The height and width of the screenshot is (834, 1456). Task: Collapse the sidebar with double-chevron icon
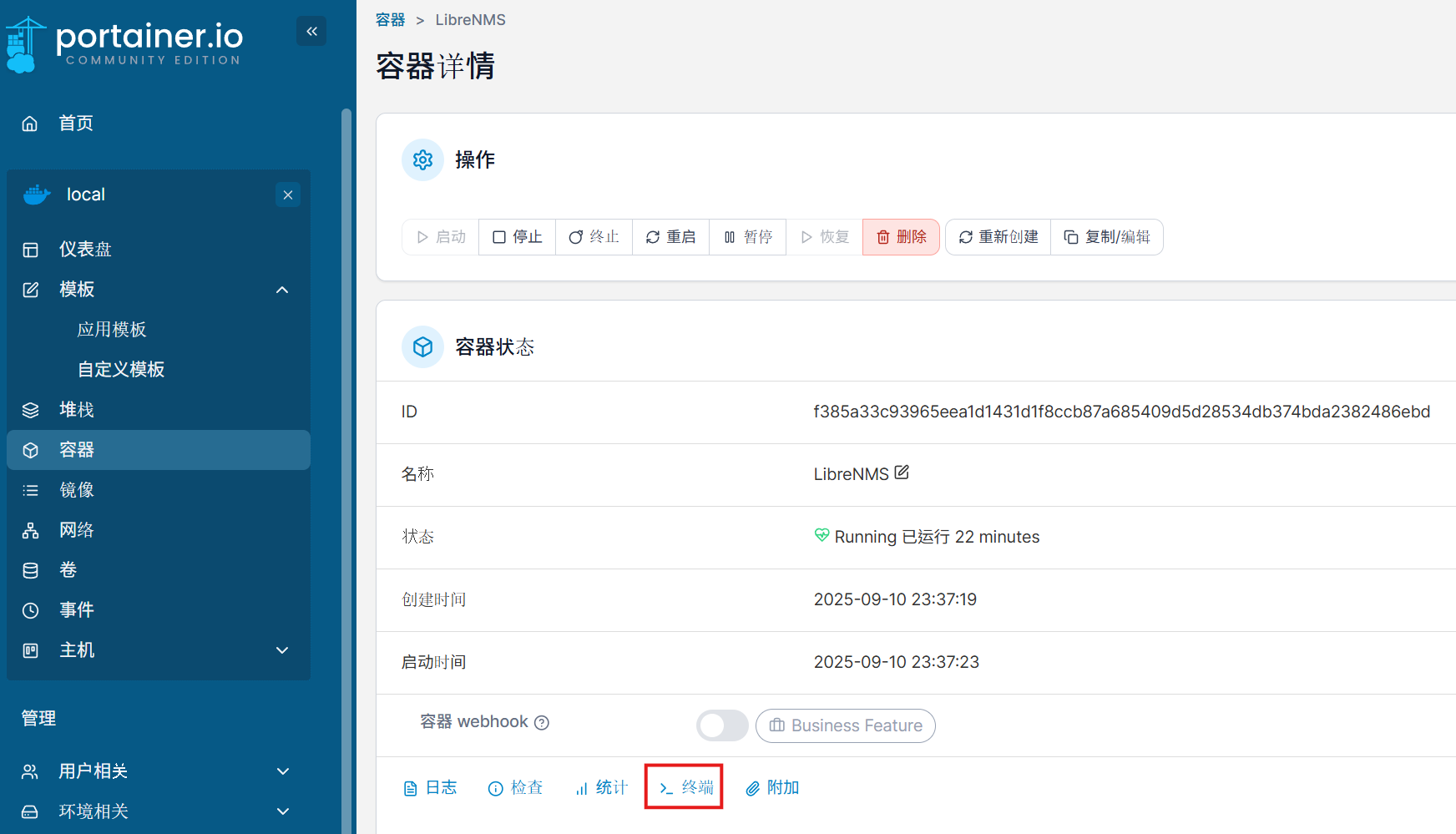[311, 32]
